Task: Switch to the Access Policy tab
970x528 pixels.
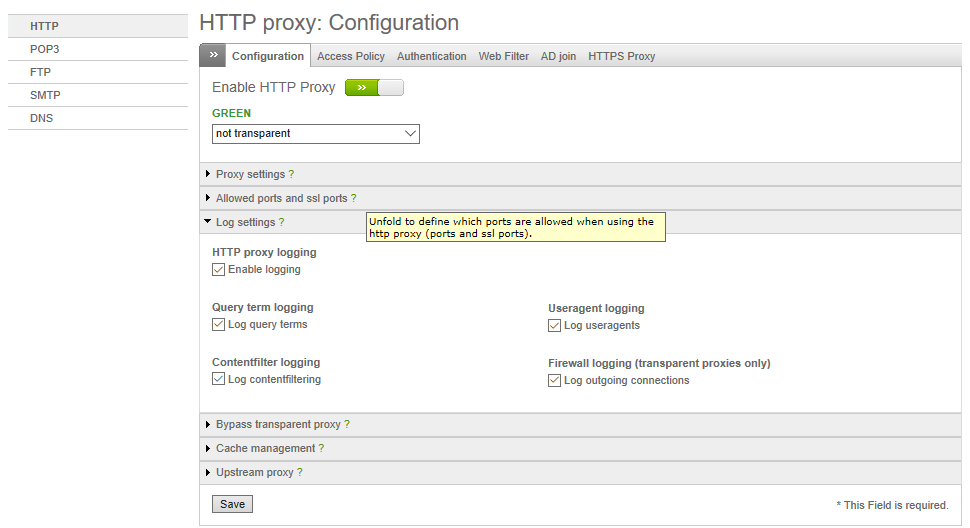Action: pos(351,56)
